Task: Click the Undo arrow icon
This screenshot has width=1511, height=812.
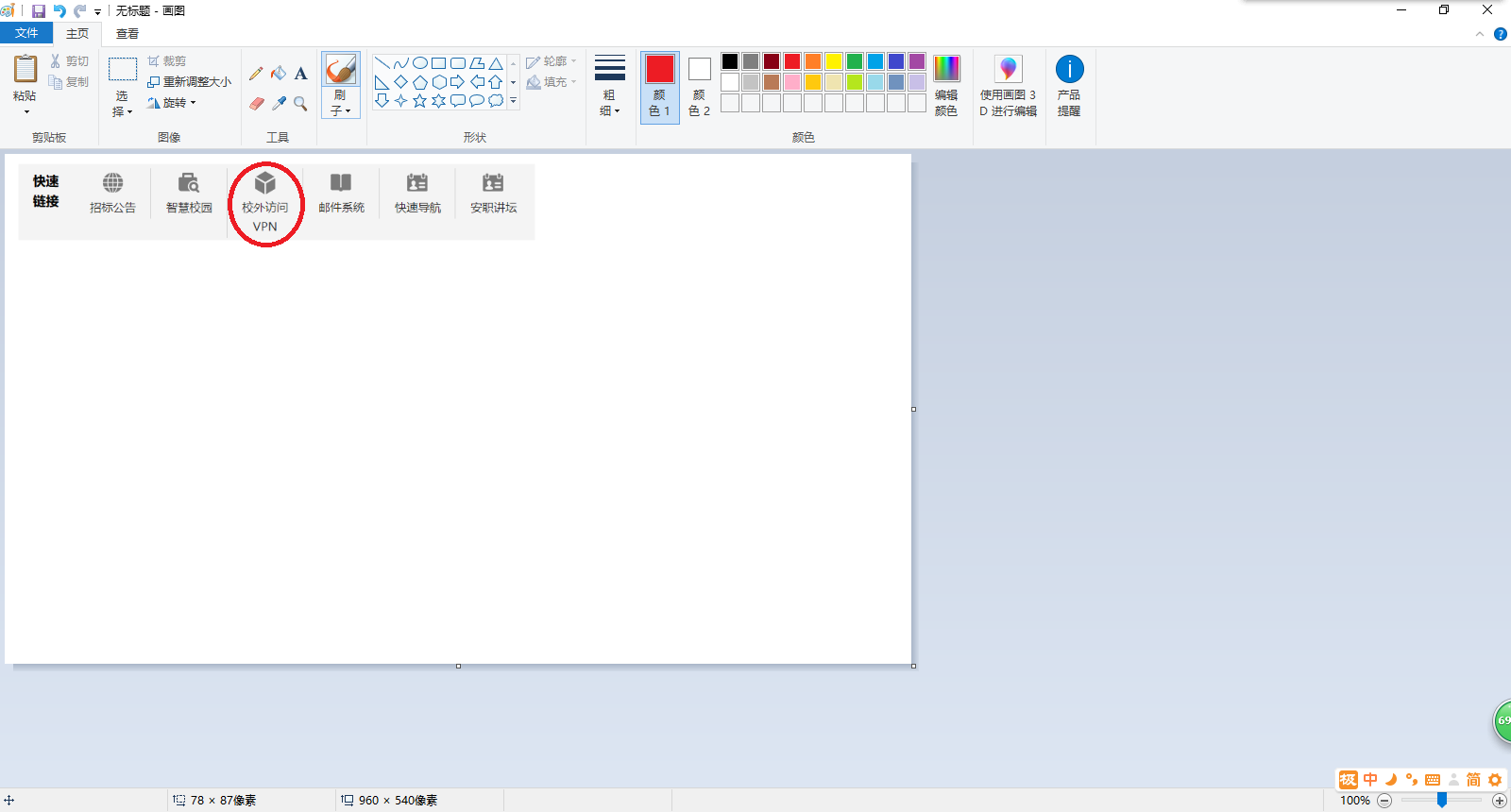Action: pyautogui.click(x=59, y=11)
